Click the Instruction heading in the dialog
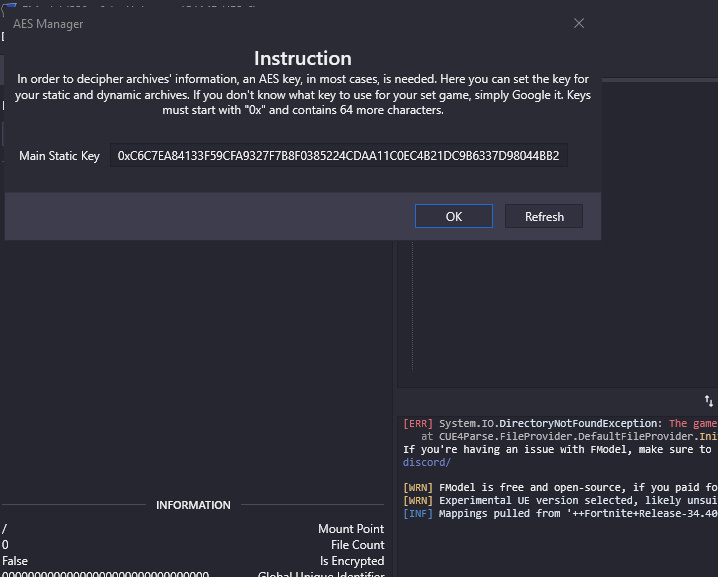718x577 pixels. [x=303, y=59]
